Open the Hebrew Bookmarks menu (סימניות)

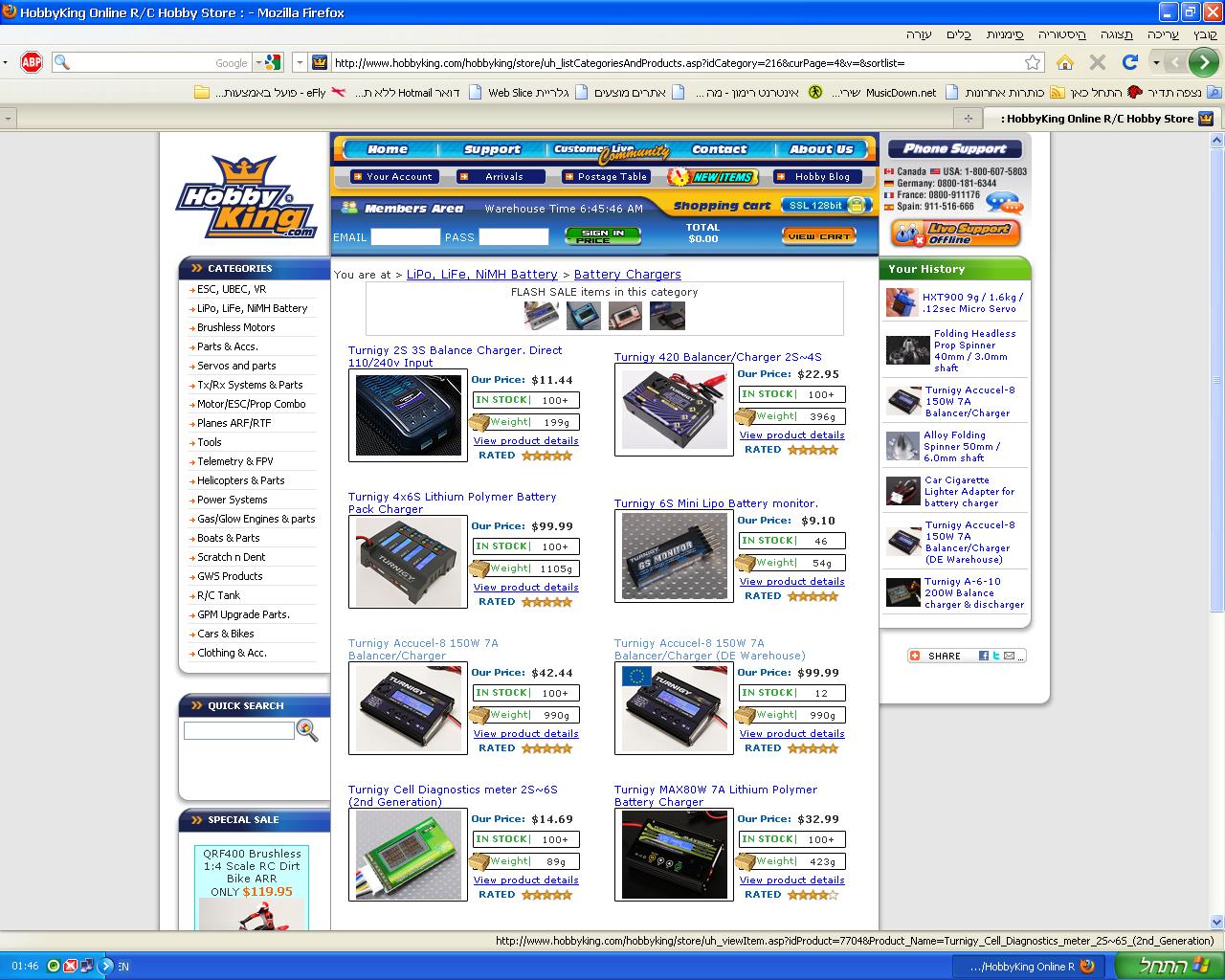pos(1005,33)
